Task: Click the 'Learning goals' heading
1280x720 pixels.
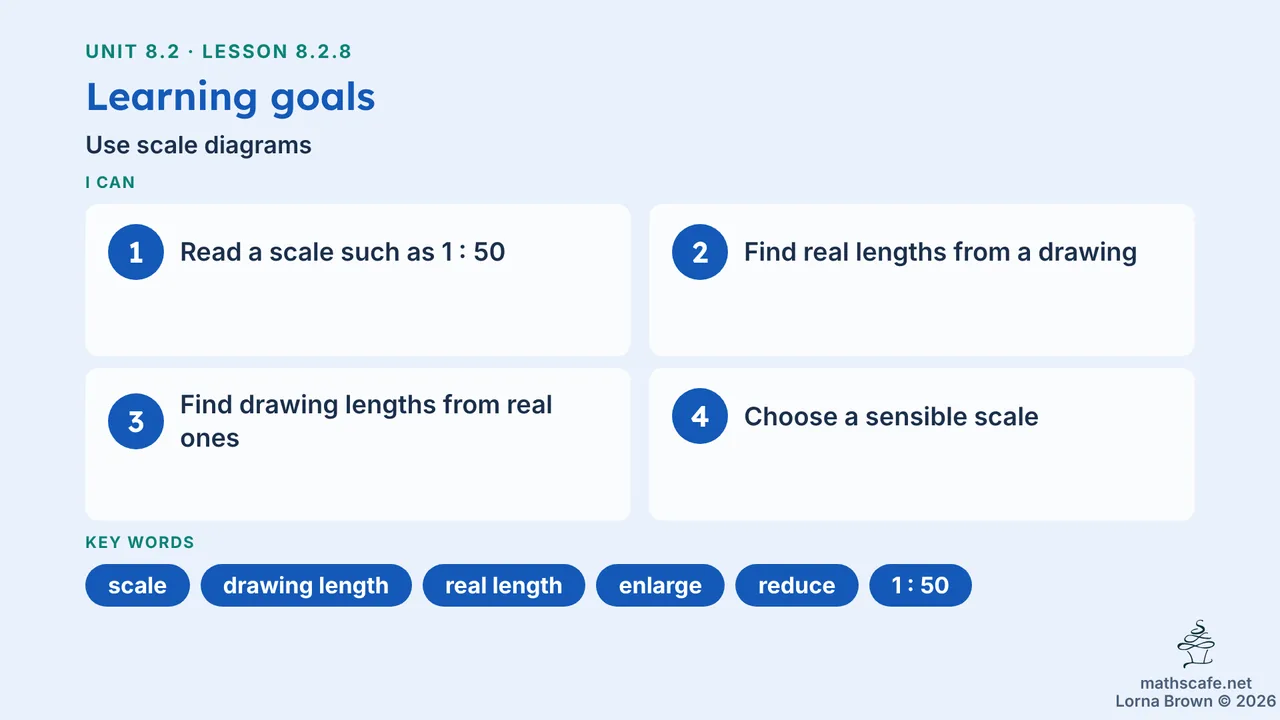Action: [x=231, y=97]
